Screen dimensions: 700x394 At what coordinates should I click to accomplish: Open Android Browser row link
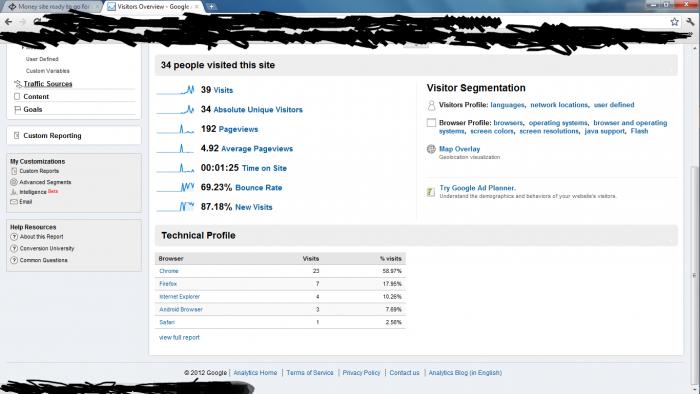pos(181,309)
